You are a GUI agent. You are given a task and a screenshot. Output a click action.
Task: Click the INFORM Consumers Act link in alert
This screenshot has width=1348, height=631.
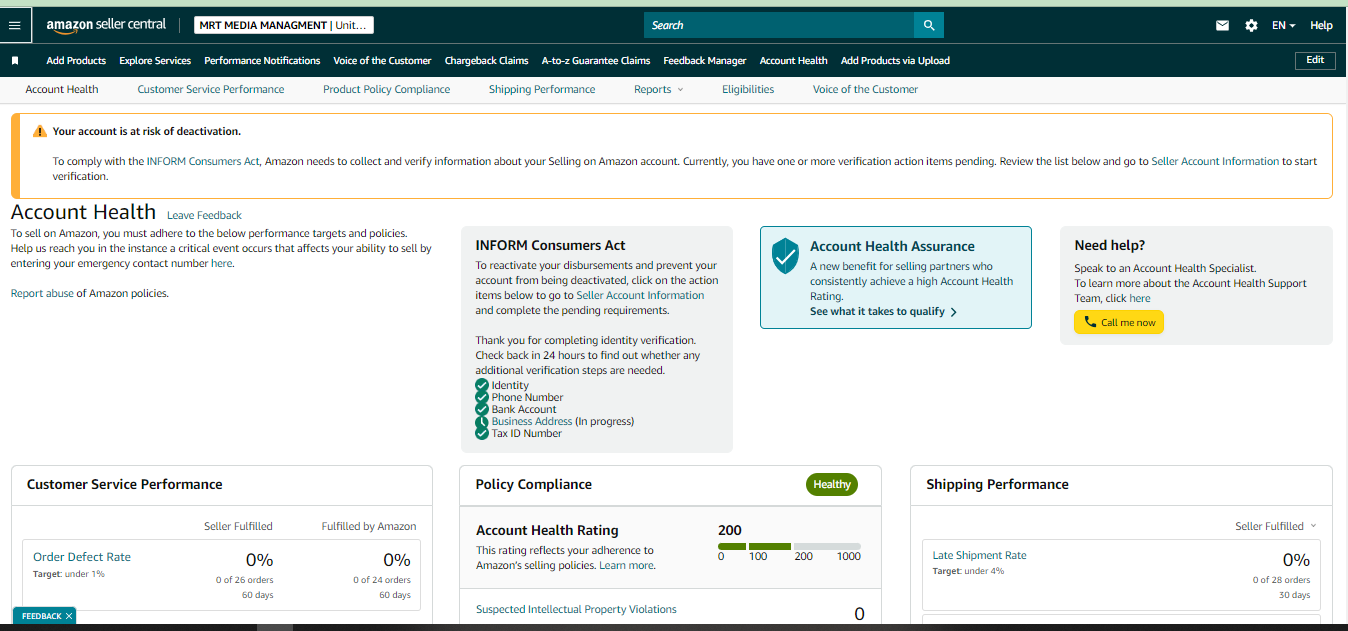(x=203, y=161)
